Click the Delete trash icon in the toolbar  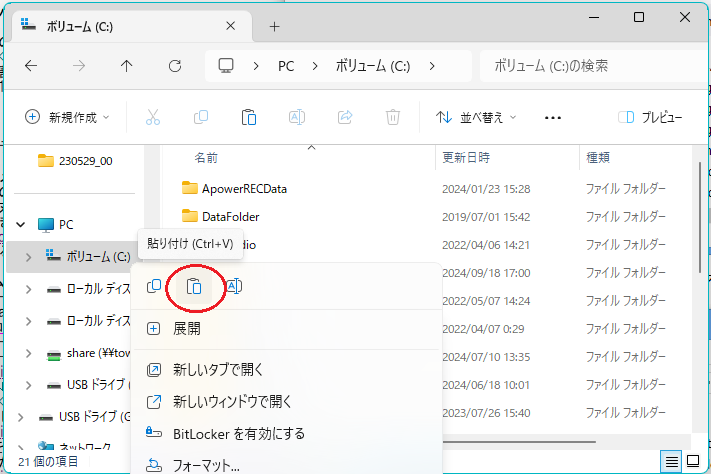click(393, 117)
